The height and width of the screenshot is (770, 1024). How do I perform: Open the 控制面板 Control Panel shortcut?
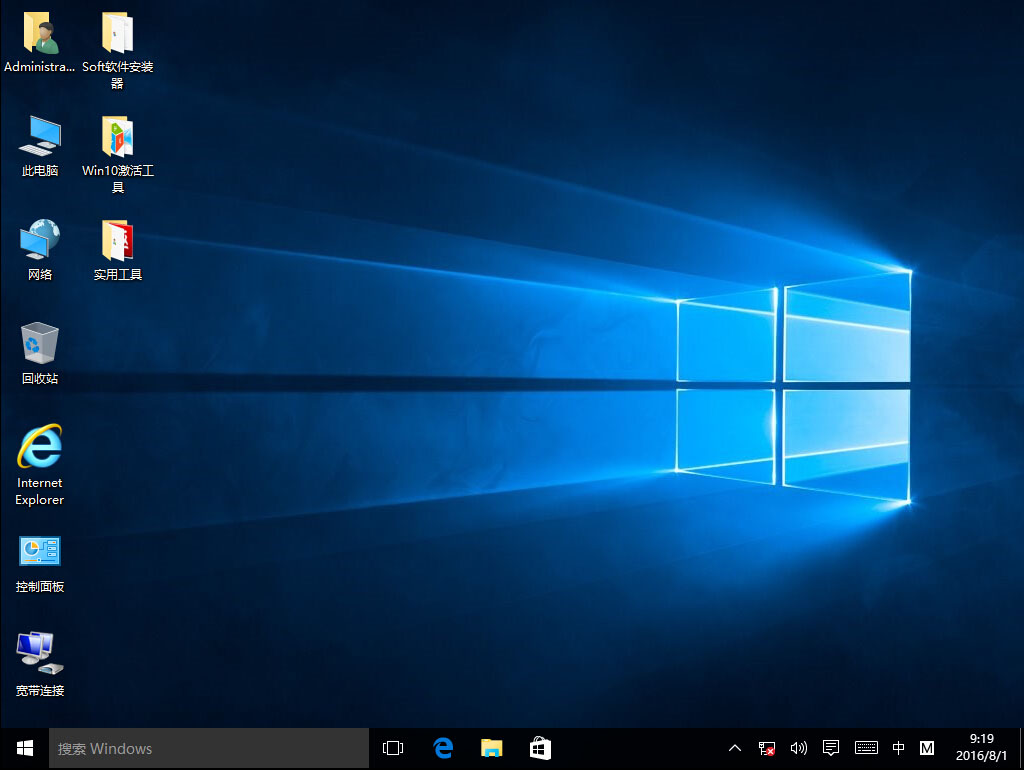(39, 552)
